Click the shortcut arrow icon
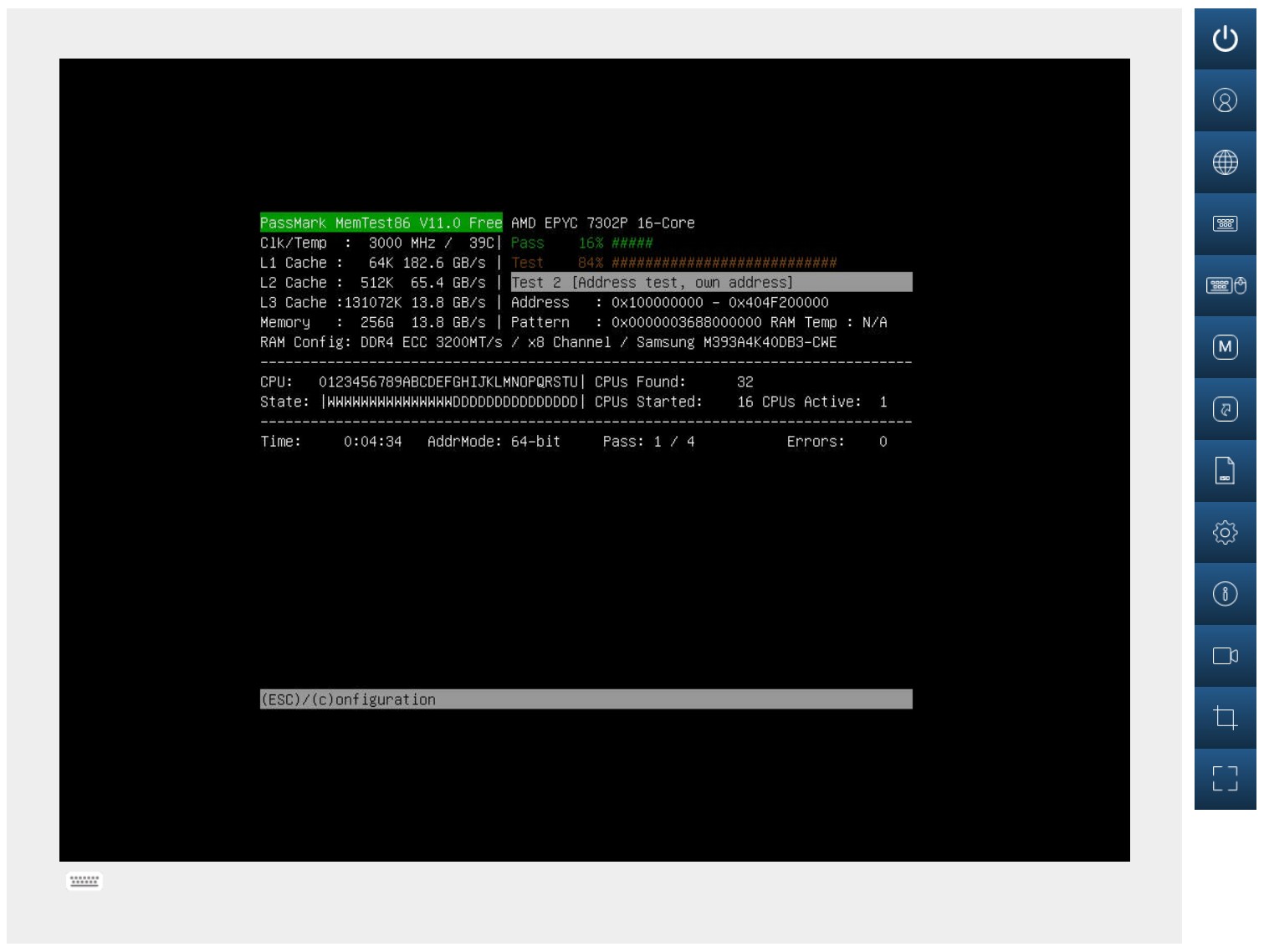This screenshot has height=952, width=1264. (1225, 409)
